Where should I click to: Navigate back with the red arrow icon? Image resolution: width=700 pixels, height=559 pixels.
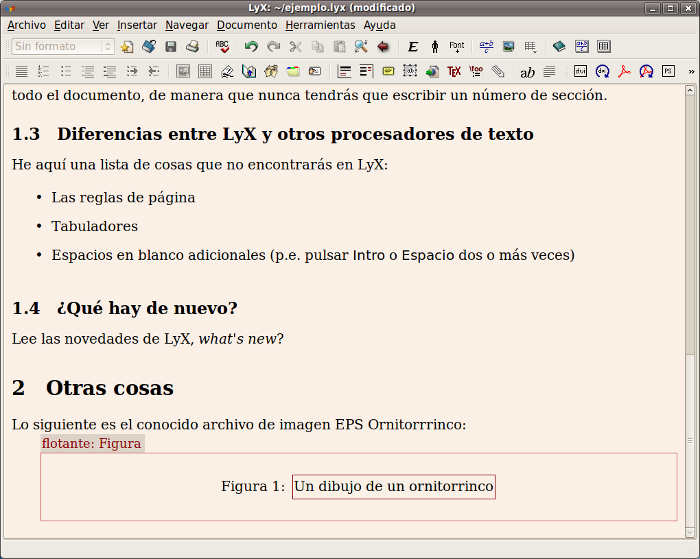[383, 46]
